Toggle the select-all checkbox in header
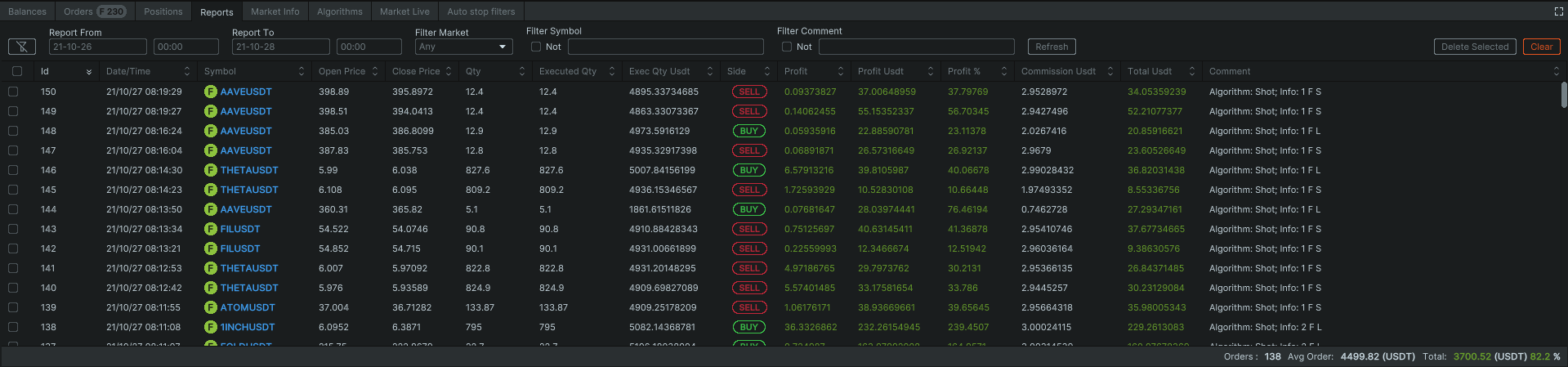This screenshot has width=1568, height=367. tap(17, 72)
